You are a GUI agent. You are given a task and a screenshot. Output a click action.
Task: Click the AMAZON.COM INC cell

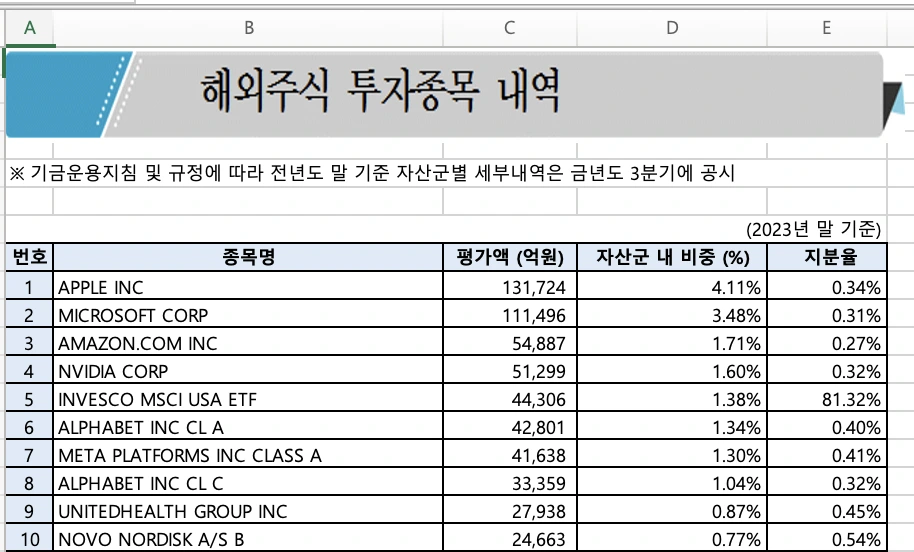click(248, 342)
